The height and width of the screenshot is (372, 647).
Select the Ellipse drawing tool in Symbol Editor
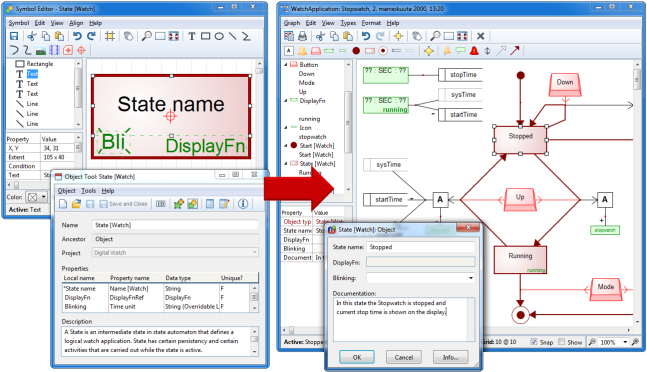coord(219,36)
